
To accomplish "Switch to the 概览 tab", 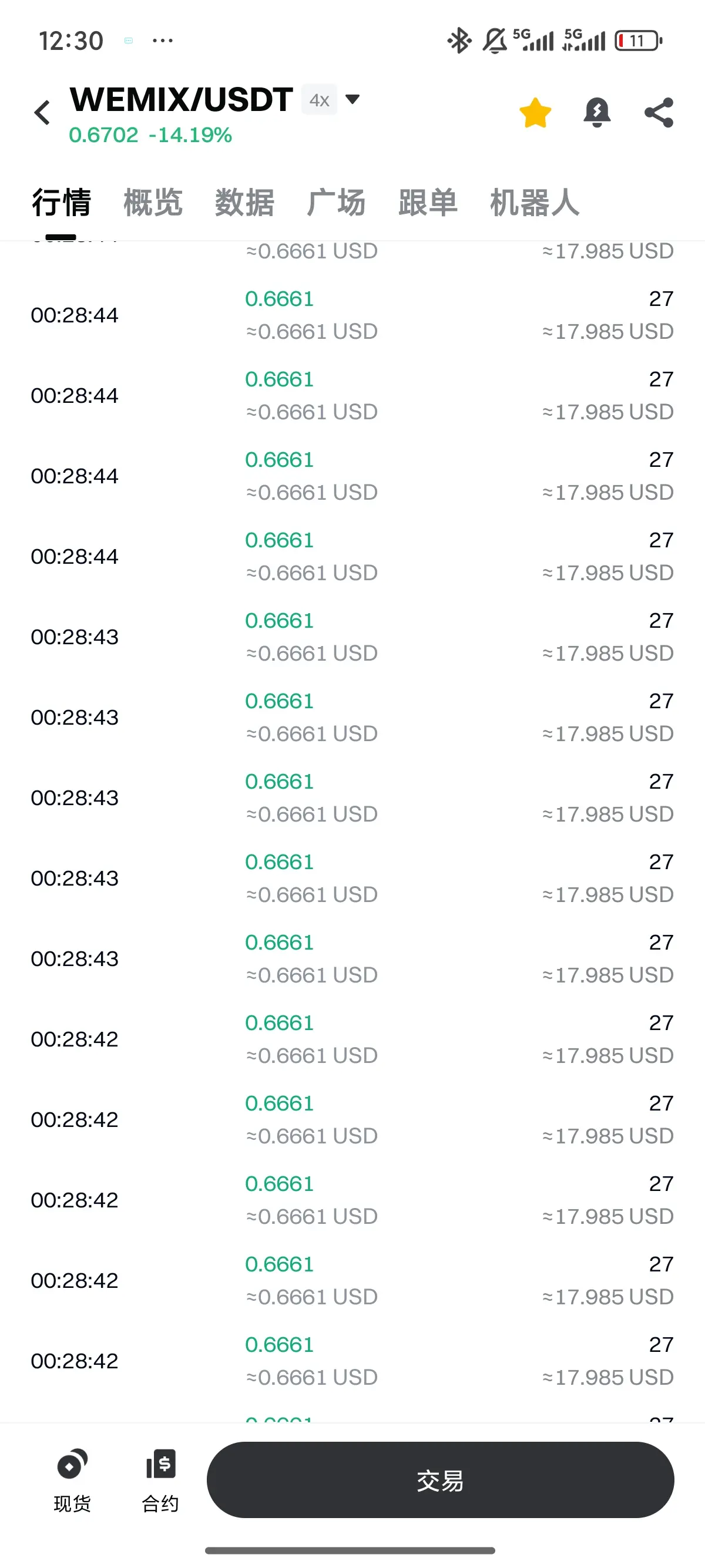I will pyautogui.click(x=153, y=202).
